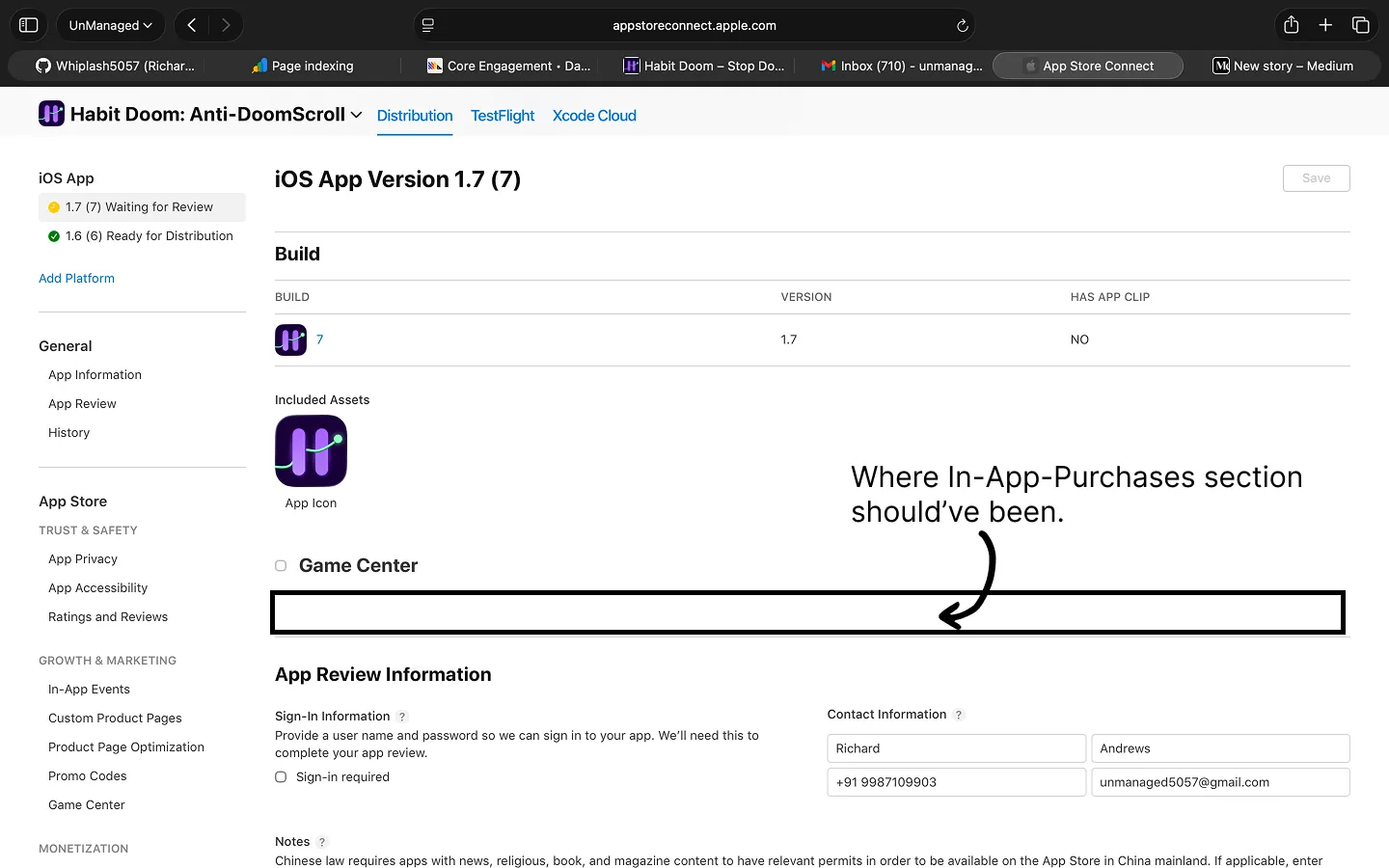Toggle the Safari sidebar icon
This screenshot has width=1389, height=868.
[x=28, y=25]
